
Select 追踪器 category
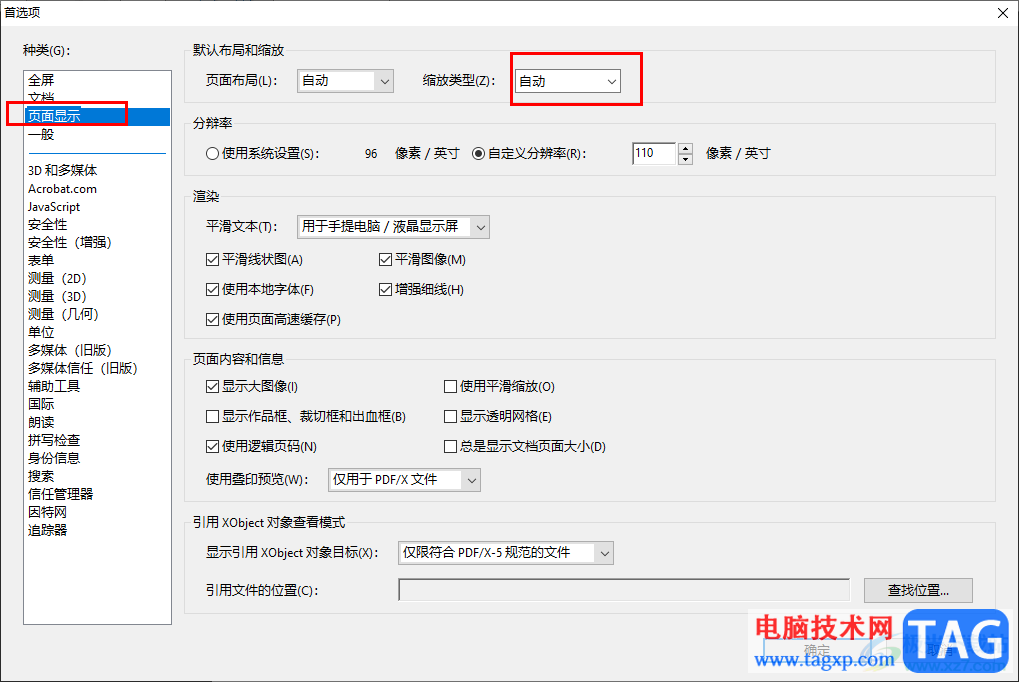click(x=47, y=530)
